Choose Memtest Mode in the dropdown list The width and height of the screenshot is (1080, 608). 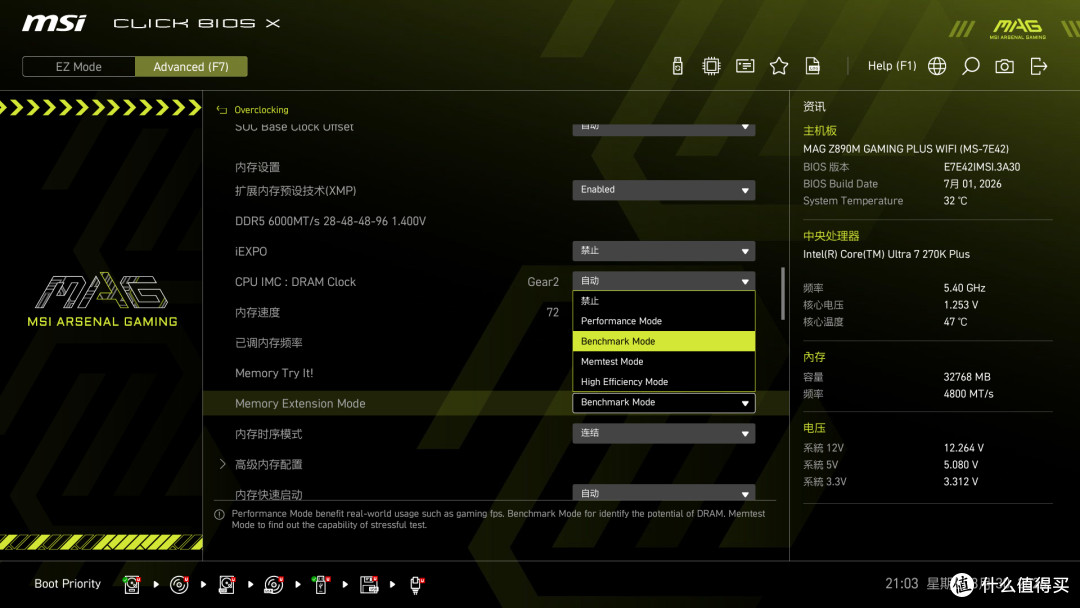(663, 361)
